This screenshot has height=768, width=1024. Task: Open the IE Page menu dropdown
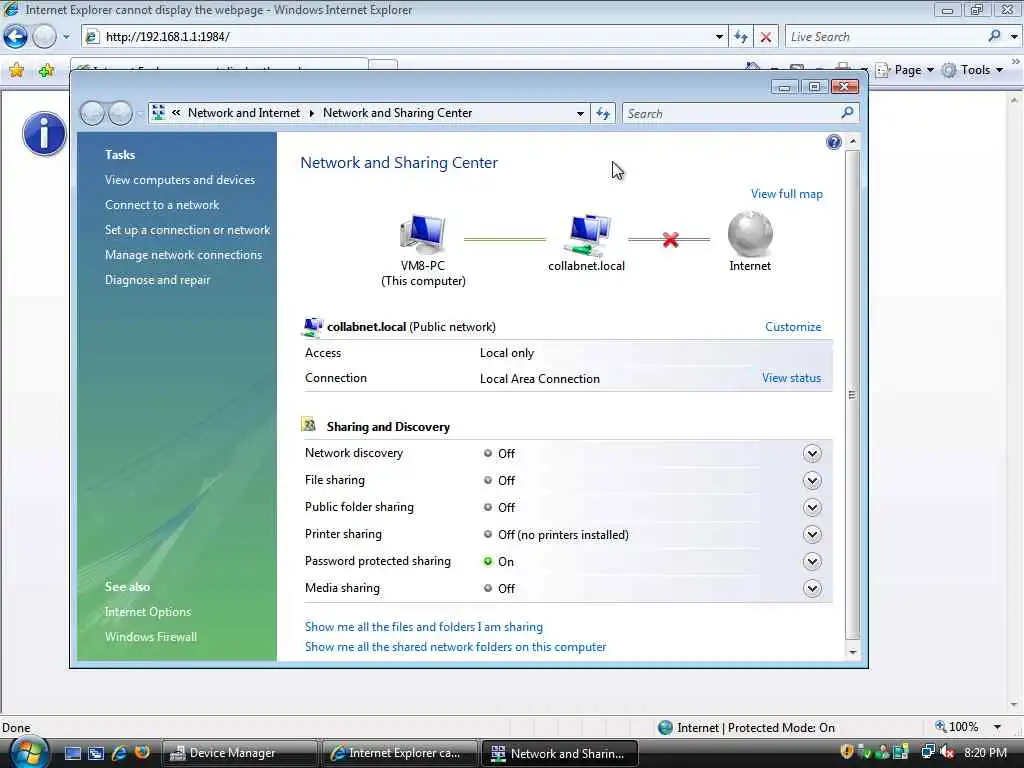click(930, 70)
